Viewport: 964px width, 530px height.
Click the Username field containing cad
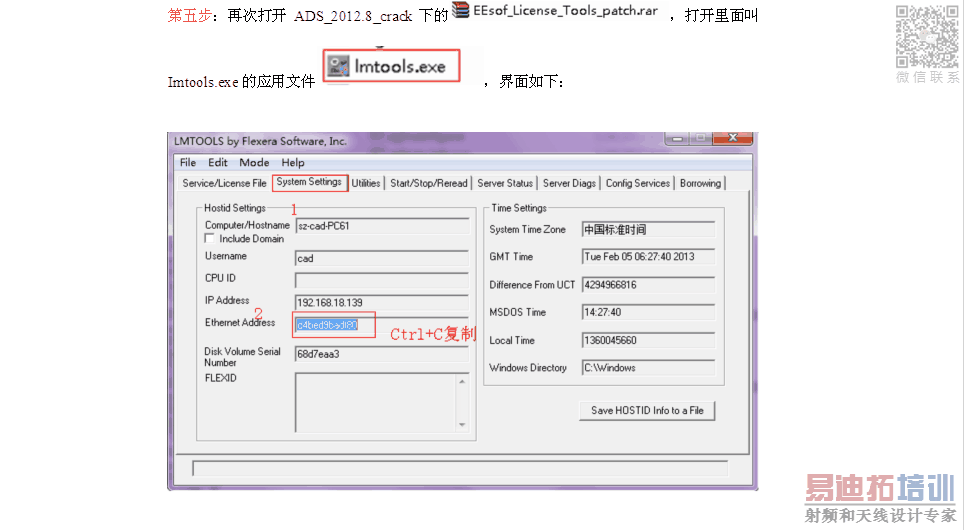point(382,258)
